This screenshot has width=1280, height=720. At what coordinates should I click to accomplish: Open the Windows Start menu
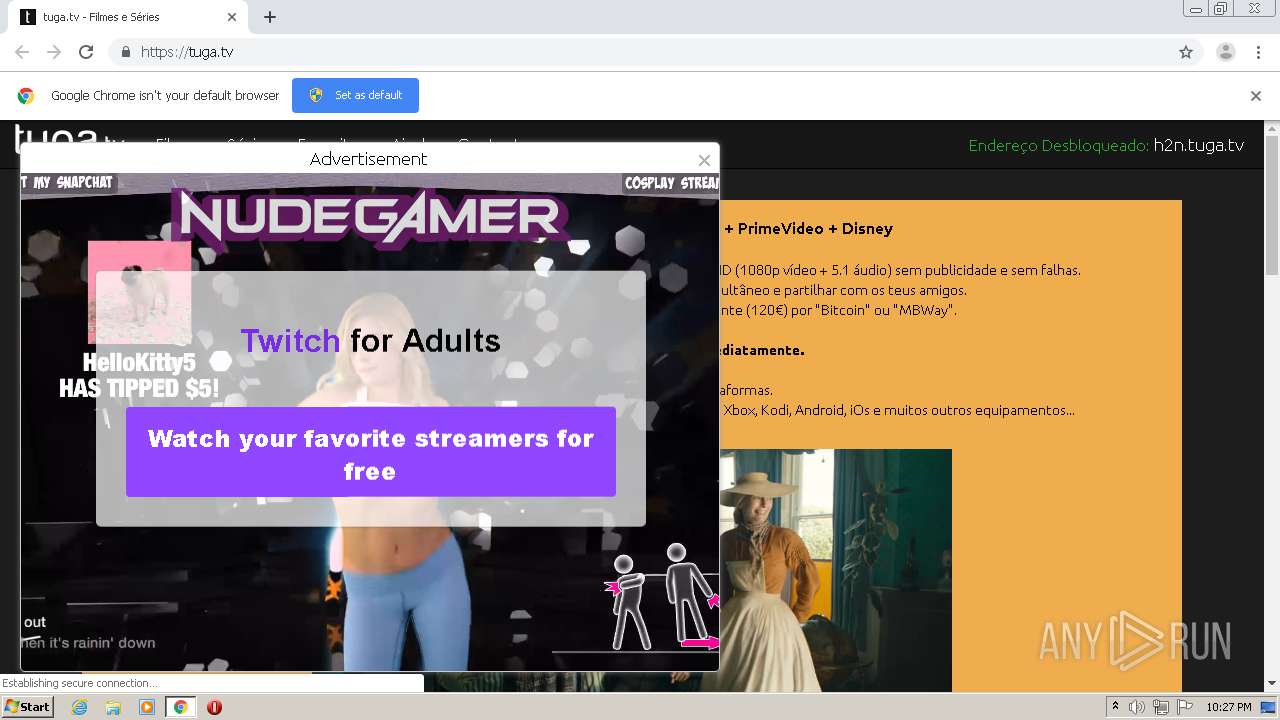[27, 707]
